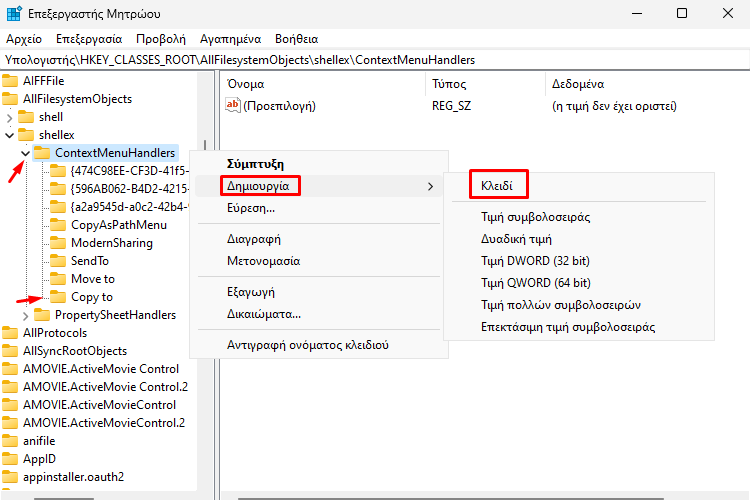
Task: Click the shell key folder icon
Action: [26, 117]
